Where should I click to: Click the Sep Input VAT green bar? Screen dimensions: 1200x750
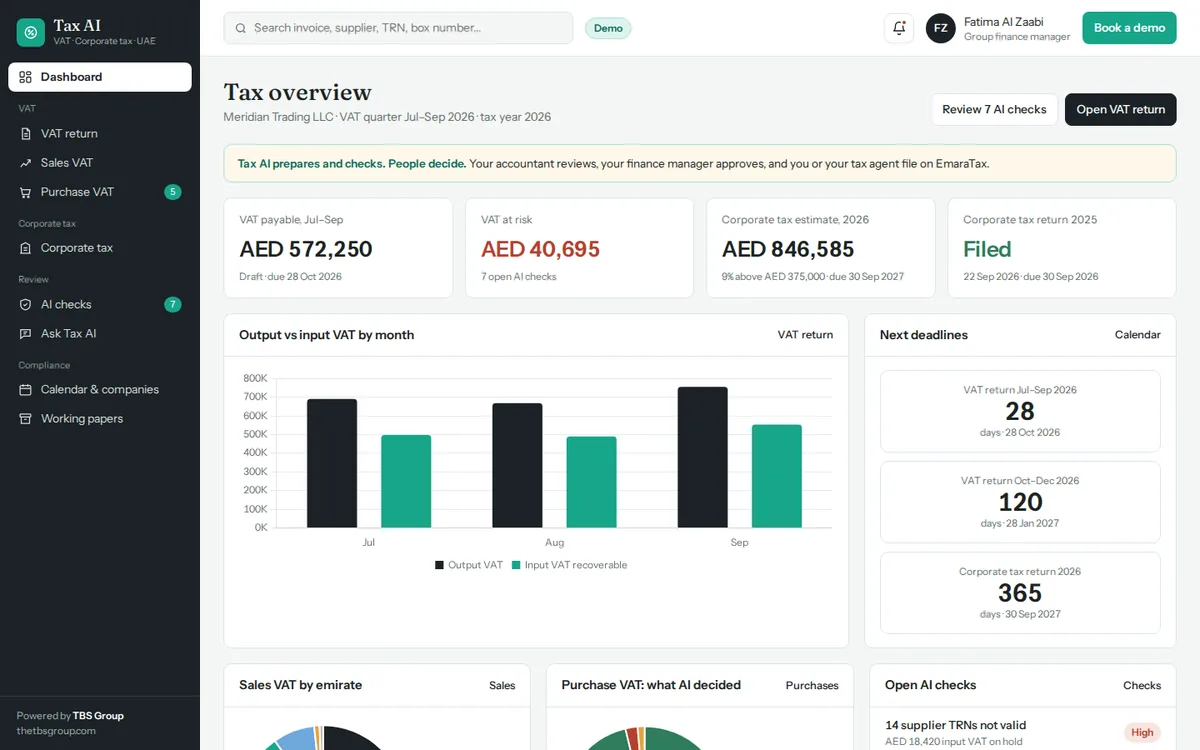coord(777,476)
